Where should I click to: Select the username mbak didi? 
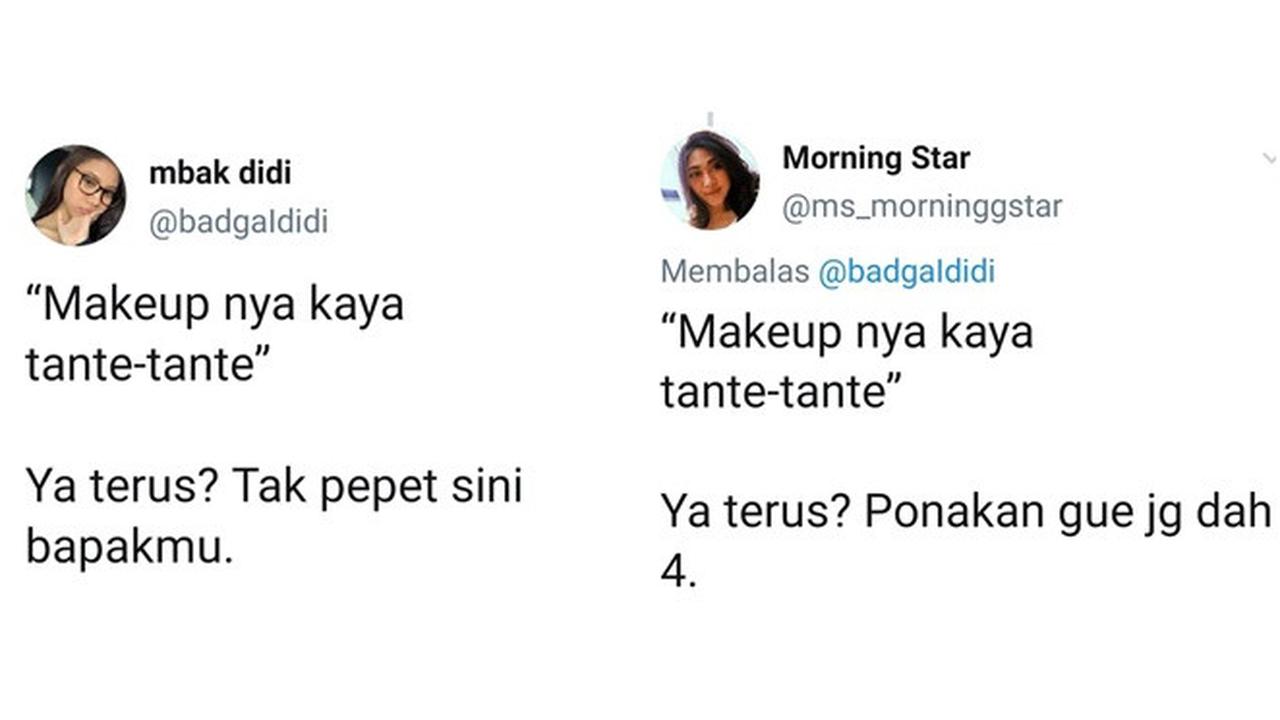[220, 173]
